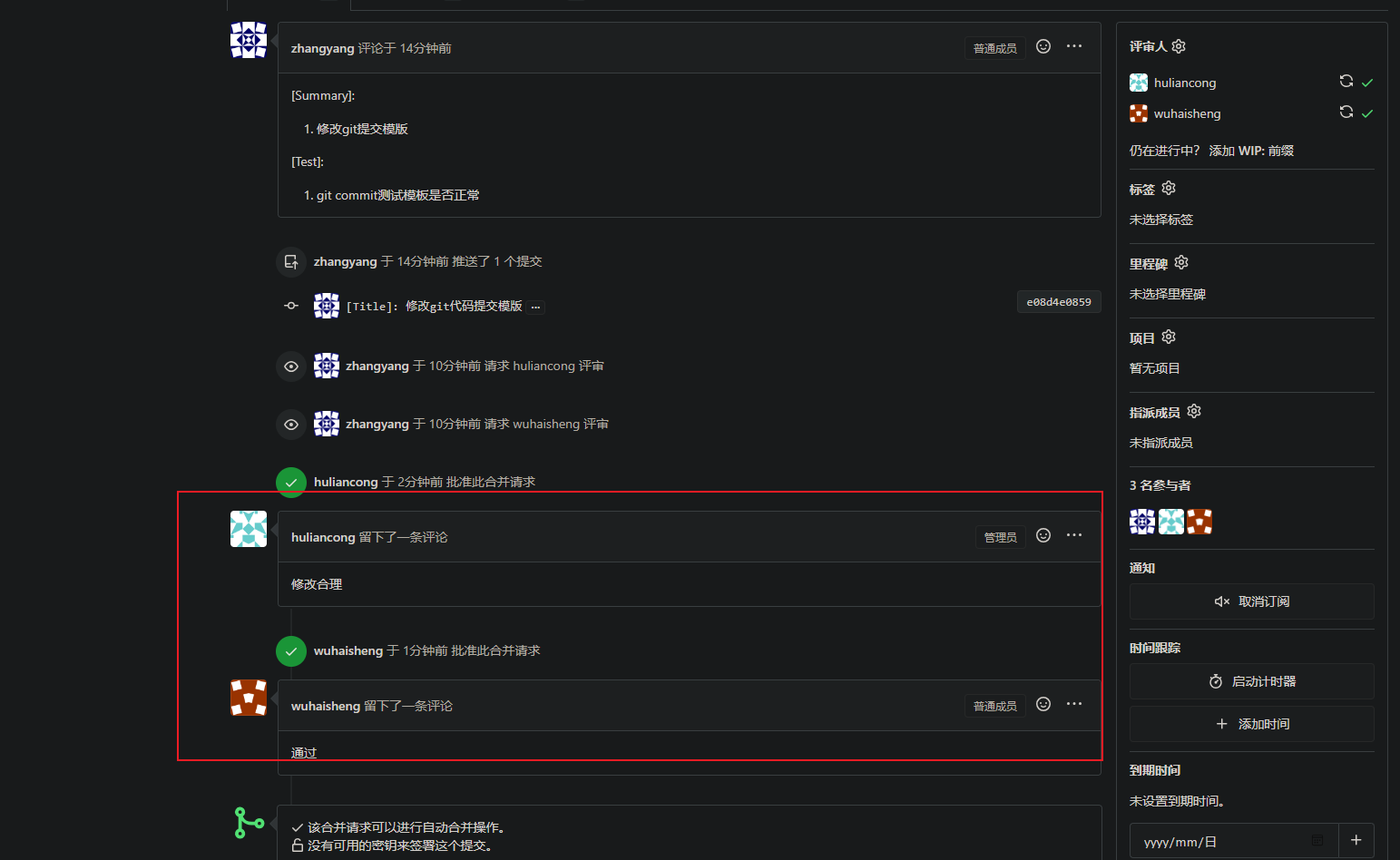Open wuhaisheng's avatar in participants list

[1199, 522]
